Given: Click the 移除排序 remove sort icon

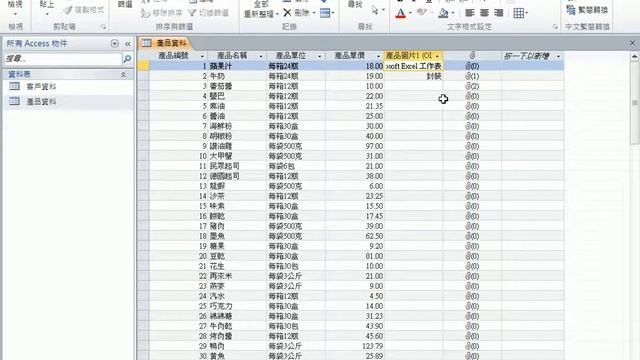Looking at the screenshot, I should [145, 13].
